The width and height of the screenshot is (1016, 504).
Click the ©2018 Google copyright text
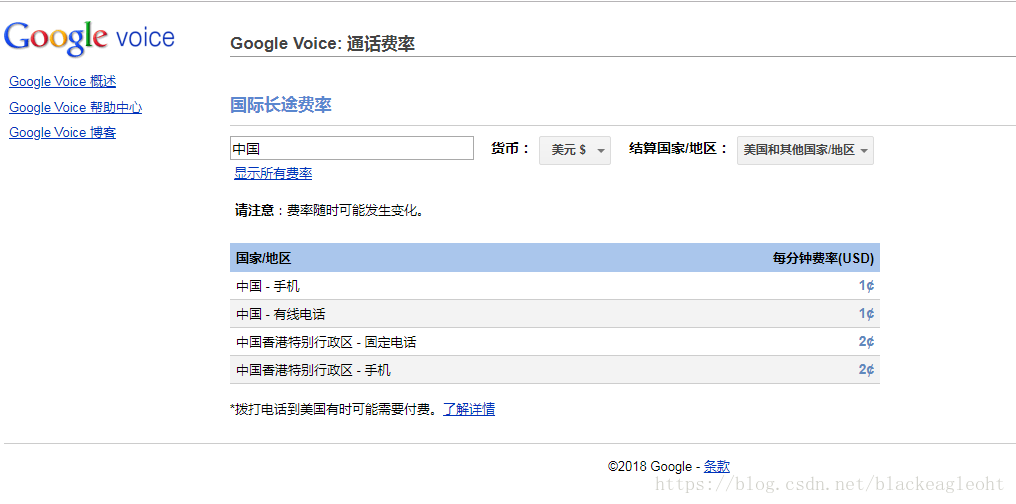(651, 466)
